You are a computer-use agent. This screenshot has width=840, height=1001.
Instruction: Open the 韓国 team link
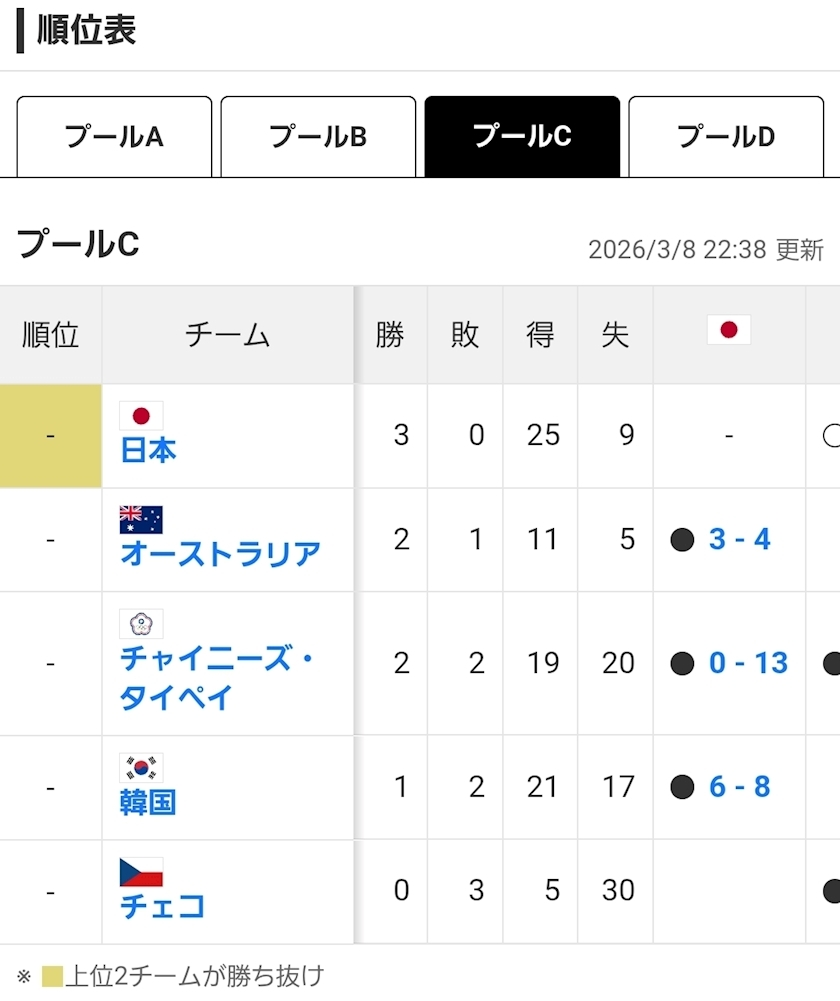pyautogui.click(x=149, y=802)
